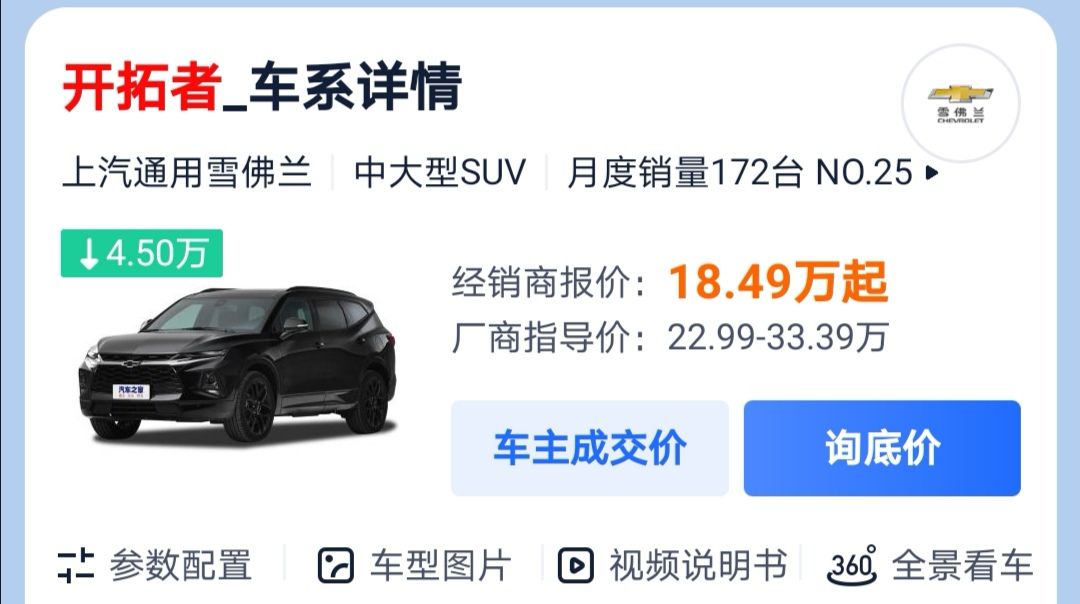Expand the sales ranking arrow after NO.25
Screen dimensions: 1080x604
click(932, 172)
